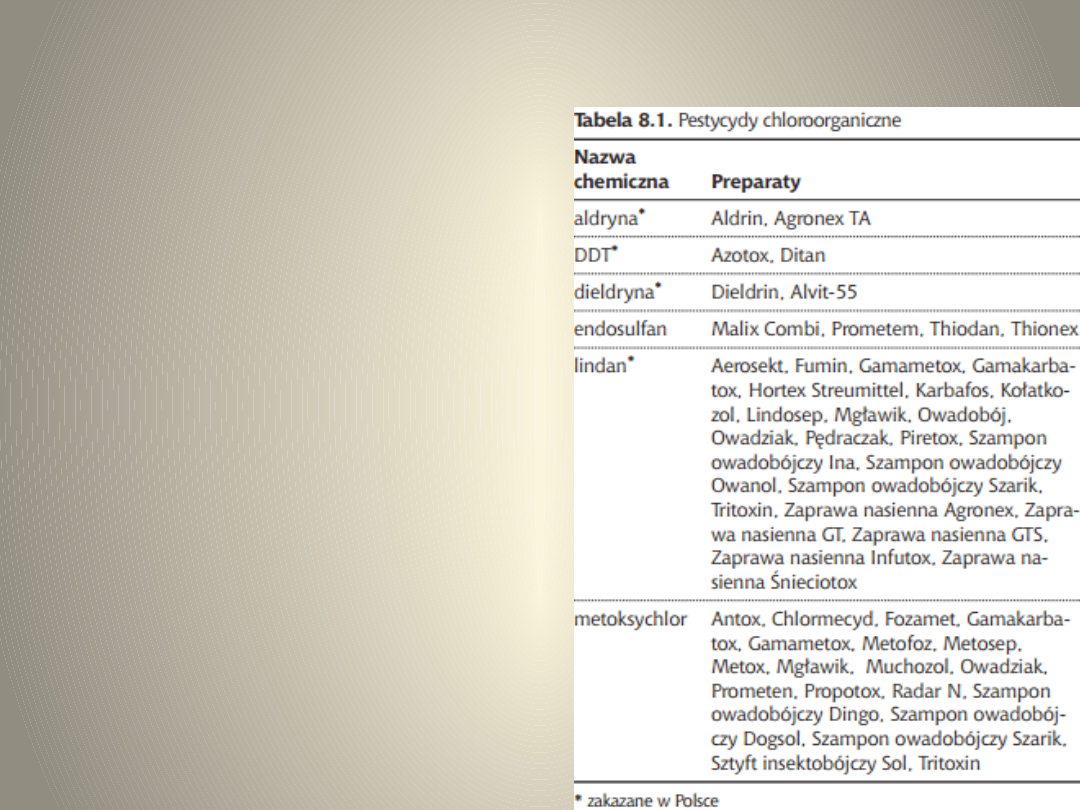1080x810 pixels.
Task: Select the "lindan" row label
Action: pos(603,366)
